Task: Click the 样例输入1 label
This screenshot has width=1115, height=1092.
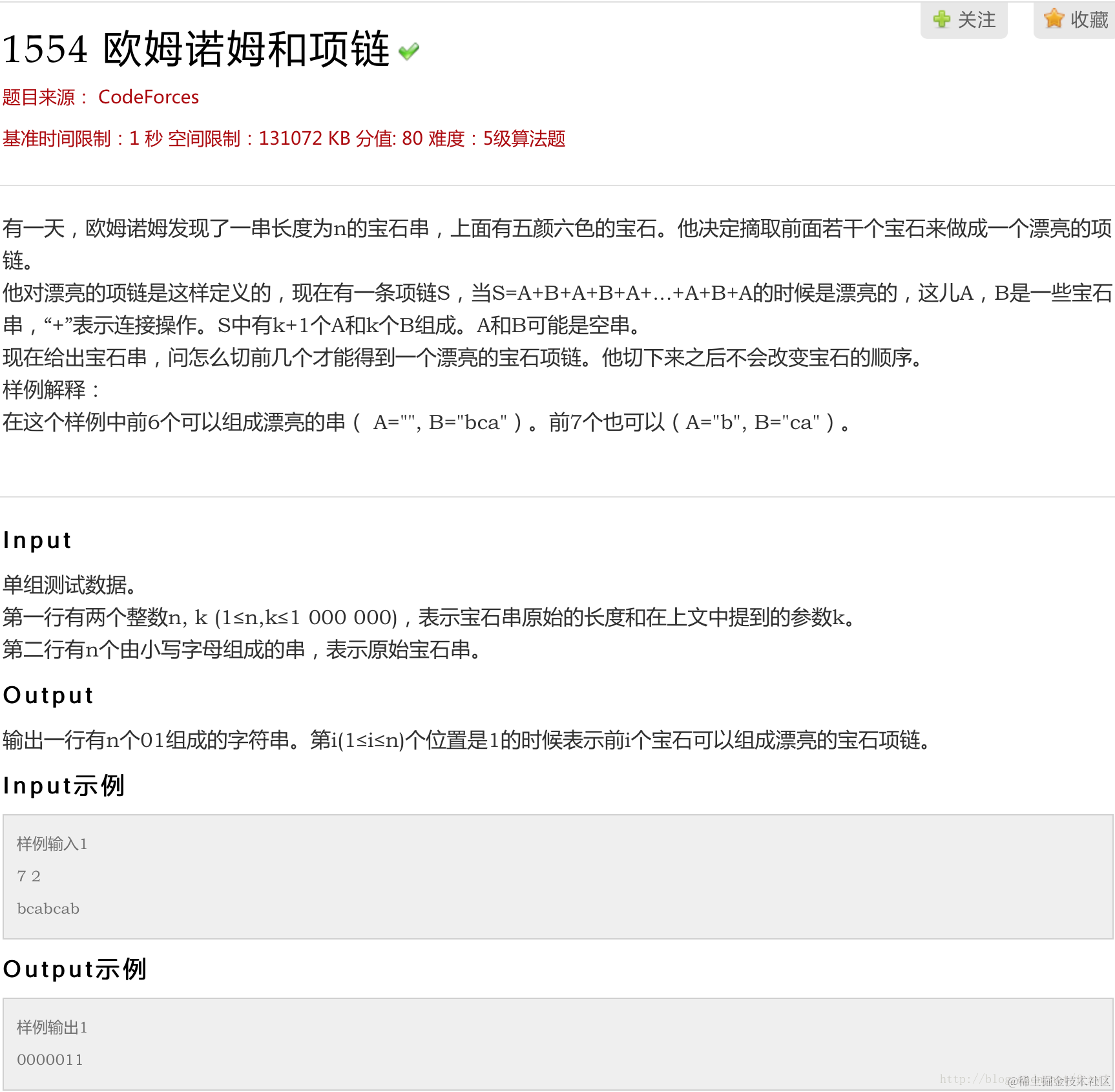Action: pyautogui.click(x=52, y=844)
